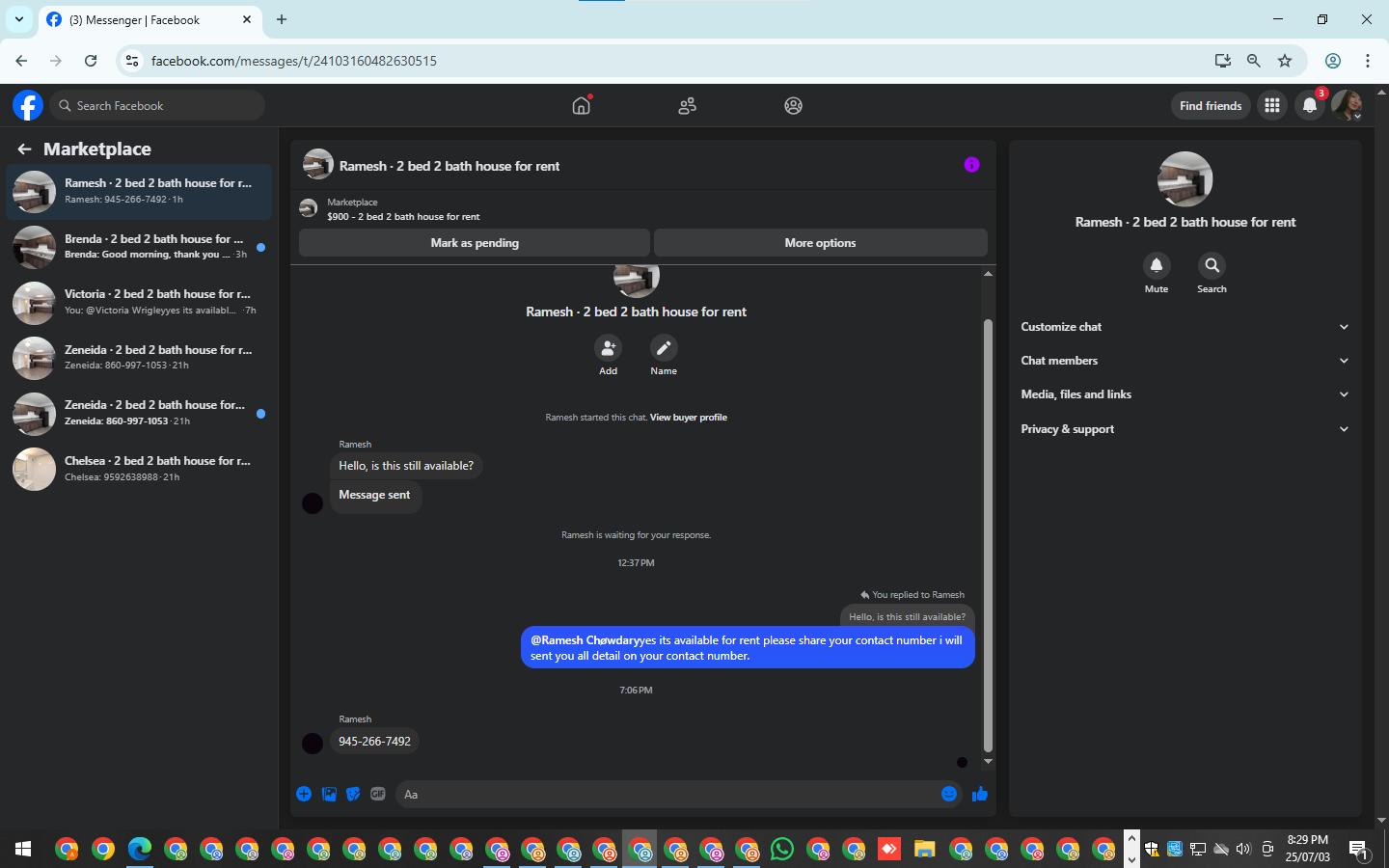This screenshot has height=868, width=1389.
Task: View site information icon in address bar
Action: (132, 61)
